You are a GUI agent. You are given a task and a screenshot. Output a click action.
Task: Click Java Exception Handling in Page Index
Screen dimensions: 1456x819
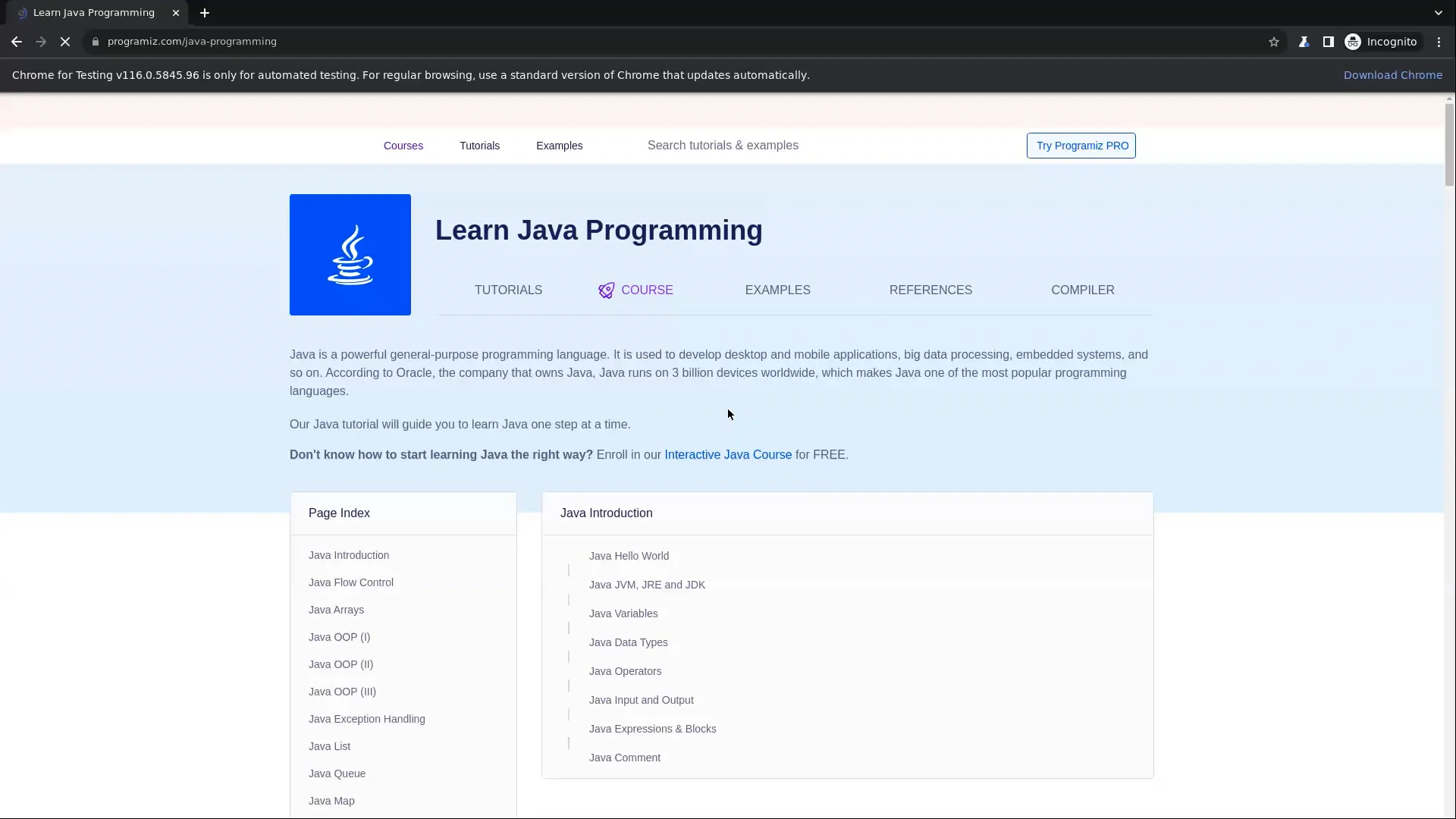click(367, 719)
